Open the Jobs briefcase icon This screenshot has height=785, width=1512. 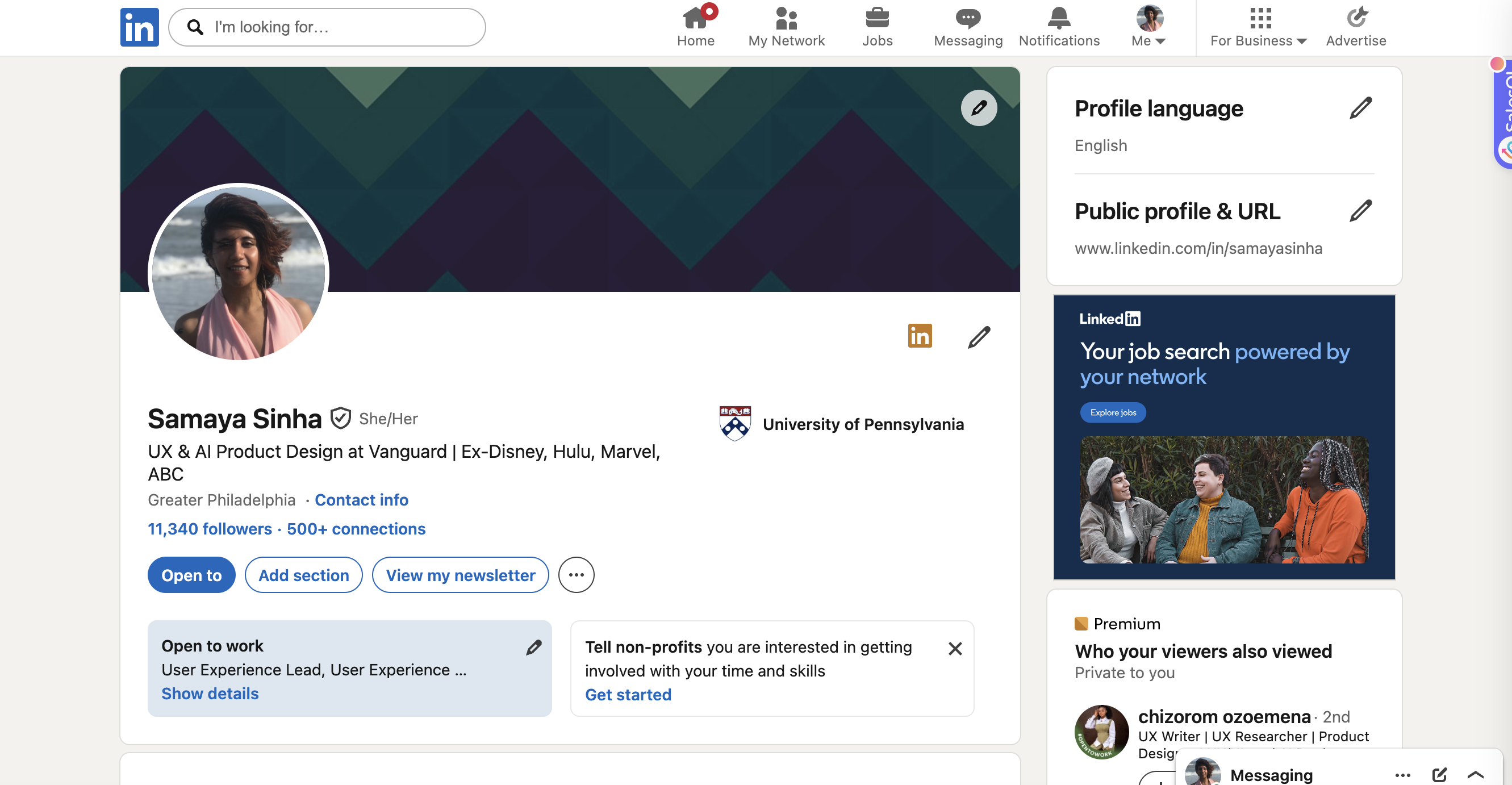click(877, 18)
